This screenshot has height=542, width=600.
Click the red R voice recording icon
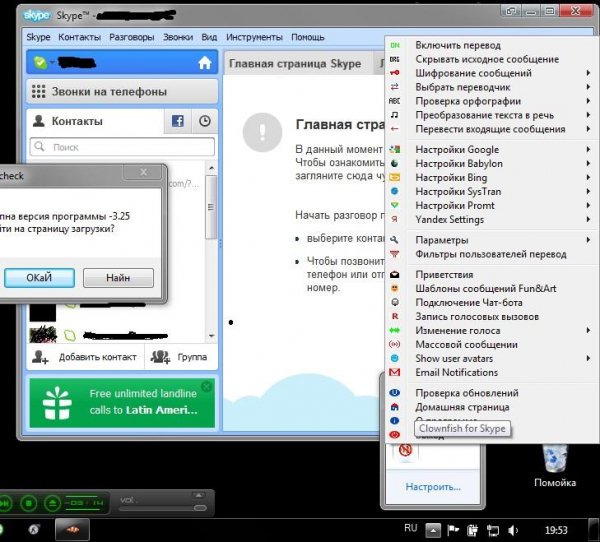click(x=395, y=316)
